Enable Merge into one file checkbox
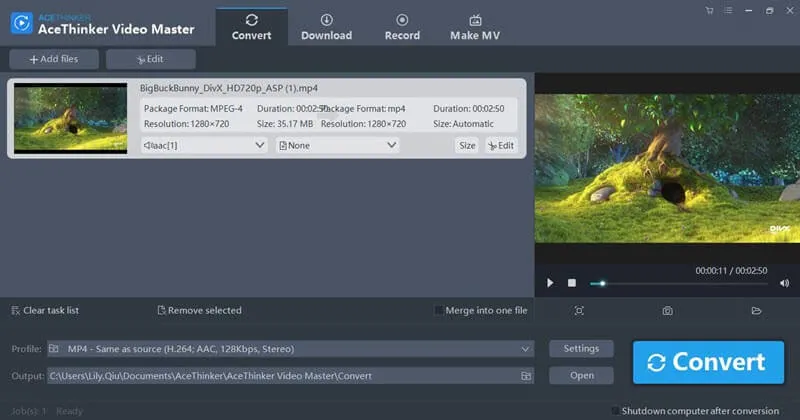 440,310
